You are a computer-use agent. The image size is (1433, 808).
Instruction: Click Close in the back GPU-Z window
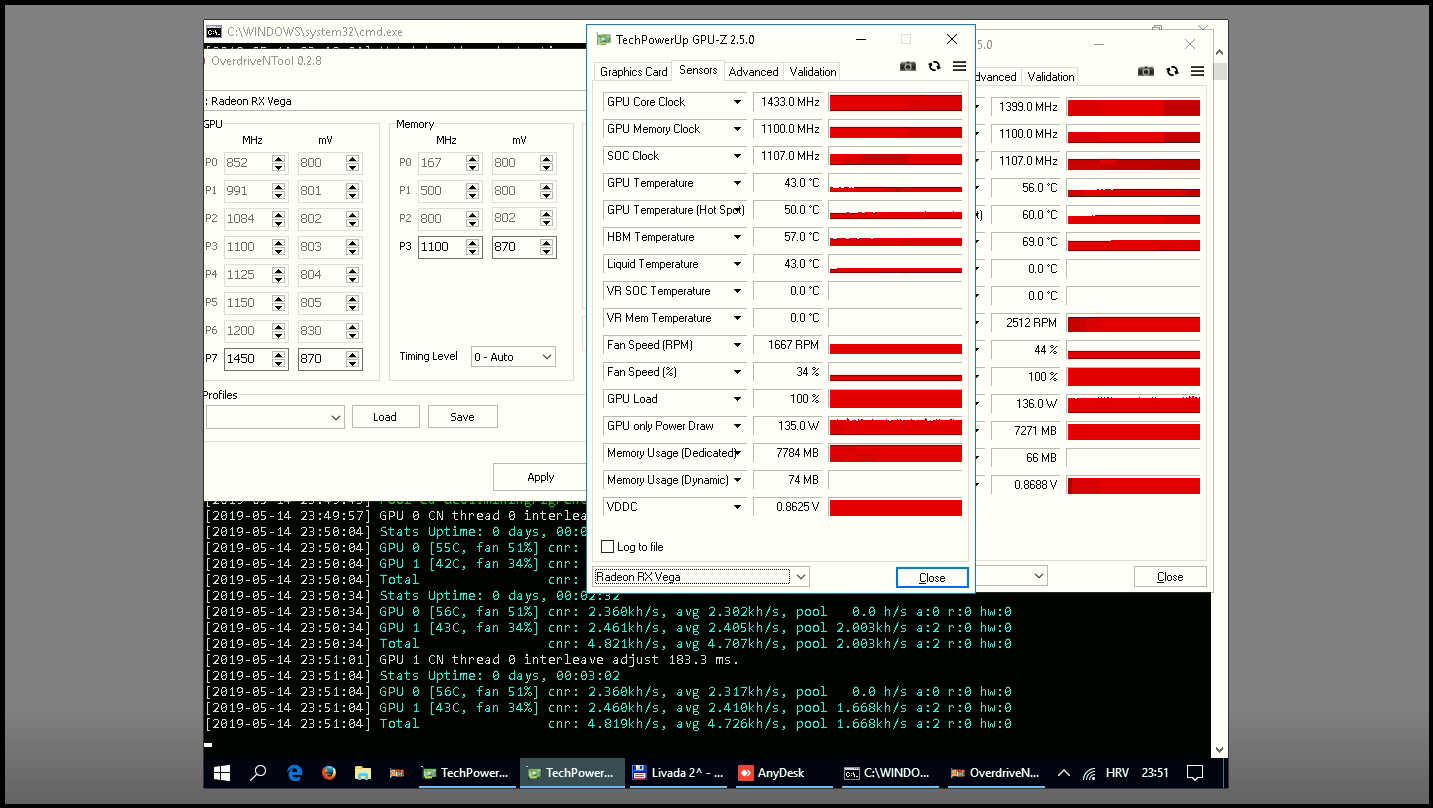(x=1170, y=577)
